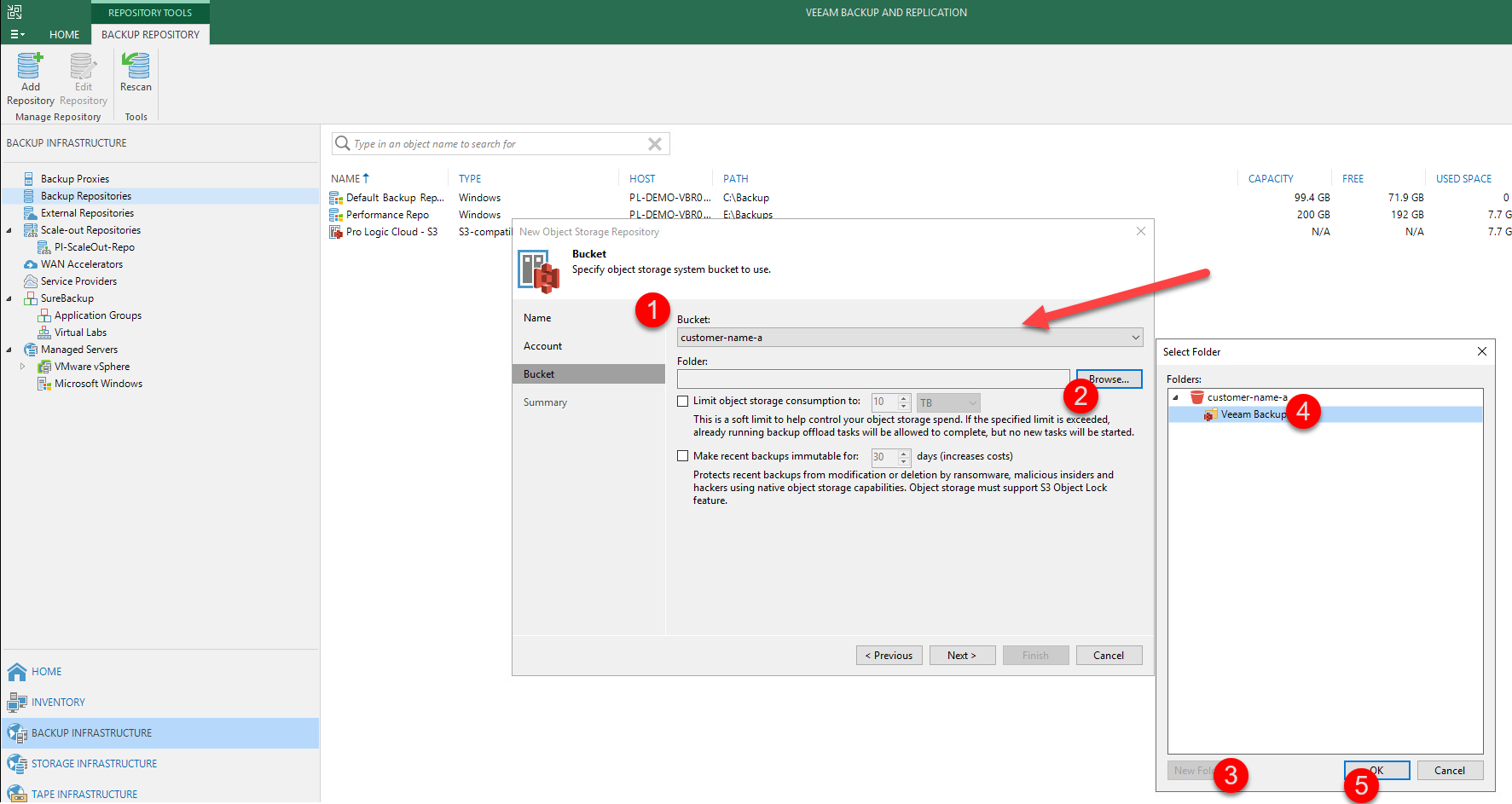Select Microsoft Windows icon
This screenshot has height=804, width=1512.
[x=44, y=384]
